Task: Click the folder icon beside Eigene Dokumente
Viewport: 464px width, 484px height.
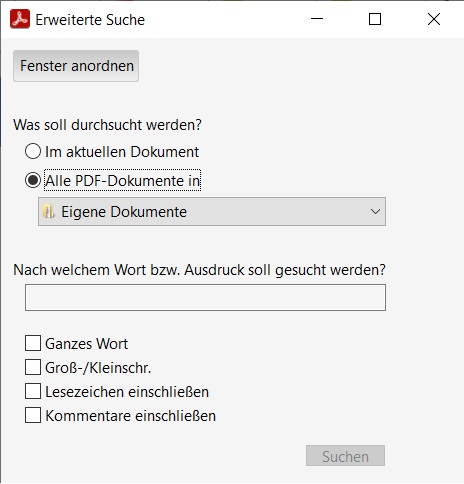Action: click(48, 212)
